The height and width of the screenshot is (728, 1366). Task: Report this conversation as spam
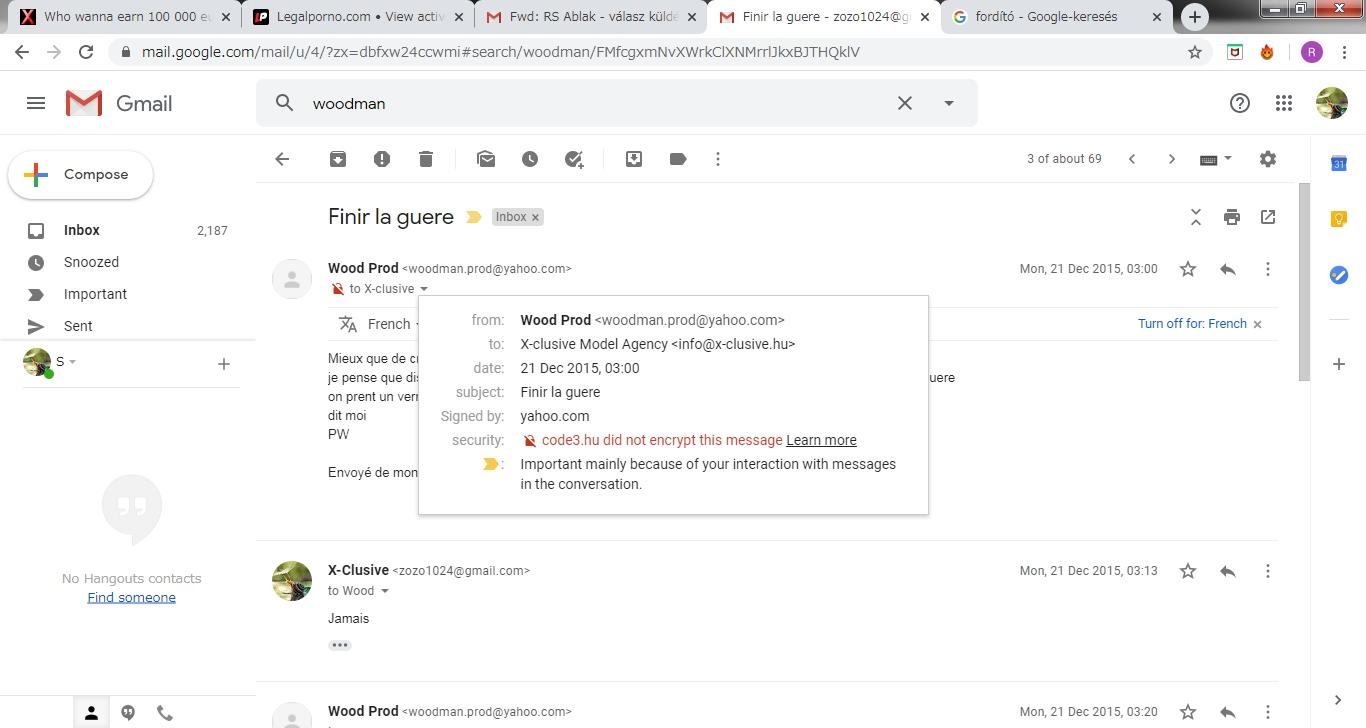click(382, 159)
